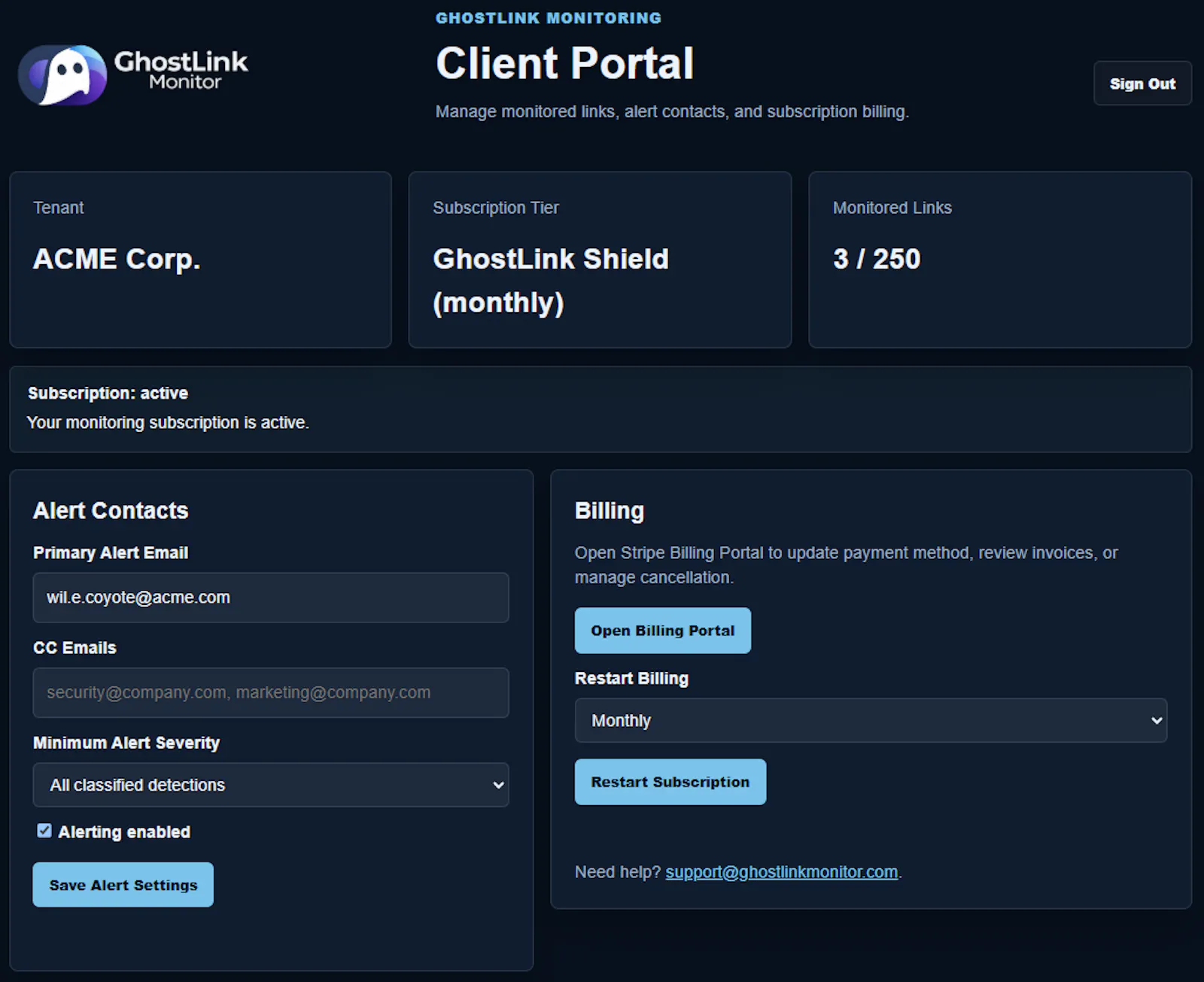
Task: Open the Minimum Alert Severity dropdown
Action: coord(271,785)
